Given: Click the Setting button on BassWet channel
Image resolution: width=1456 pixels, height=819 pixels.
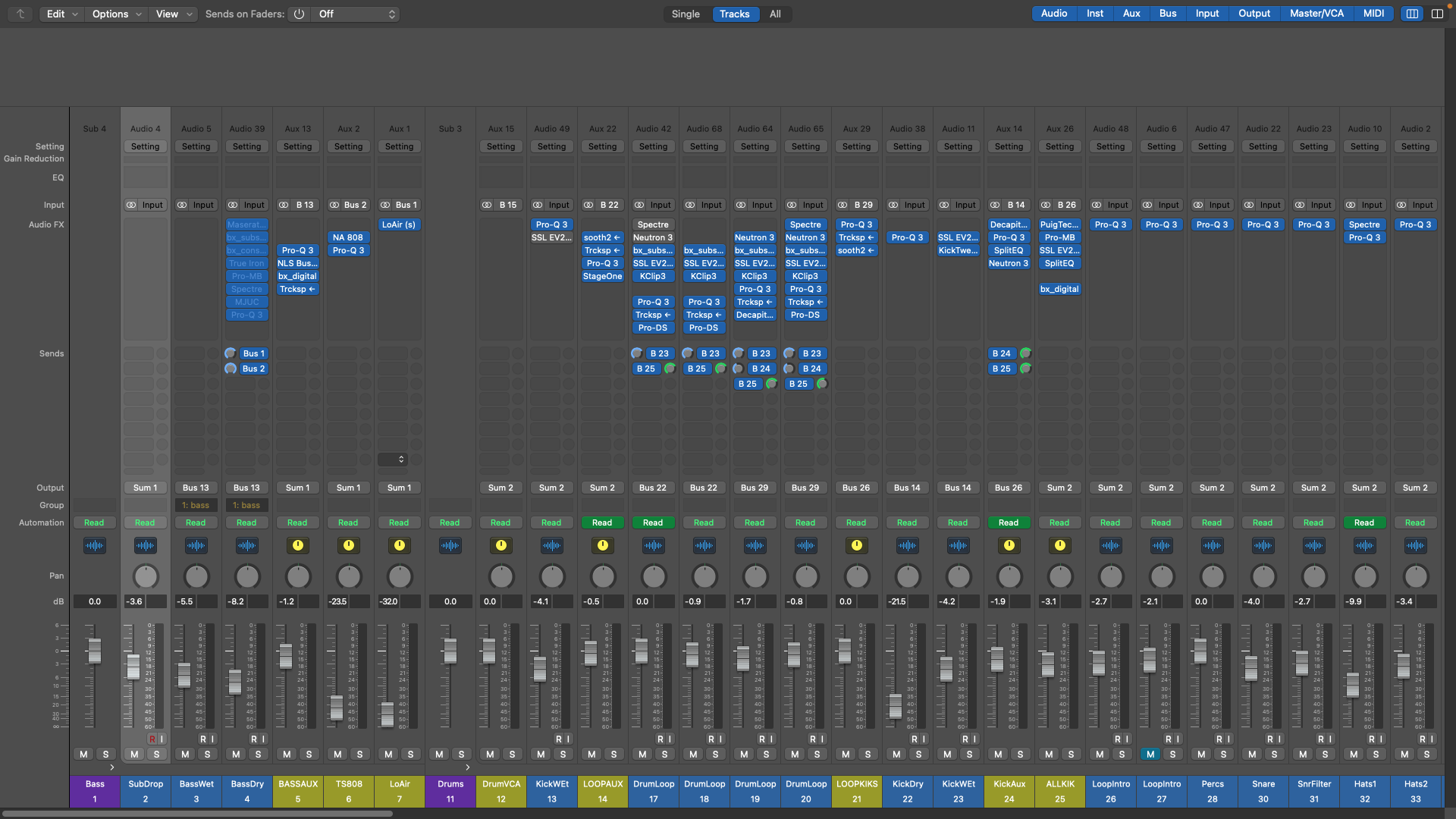Looking at the screenshot, I should [x=196, y=146].
